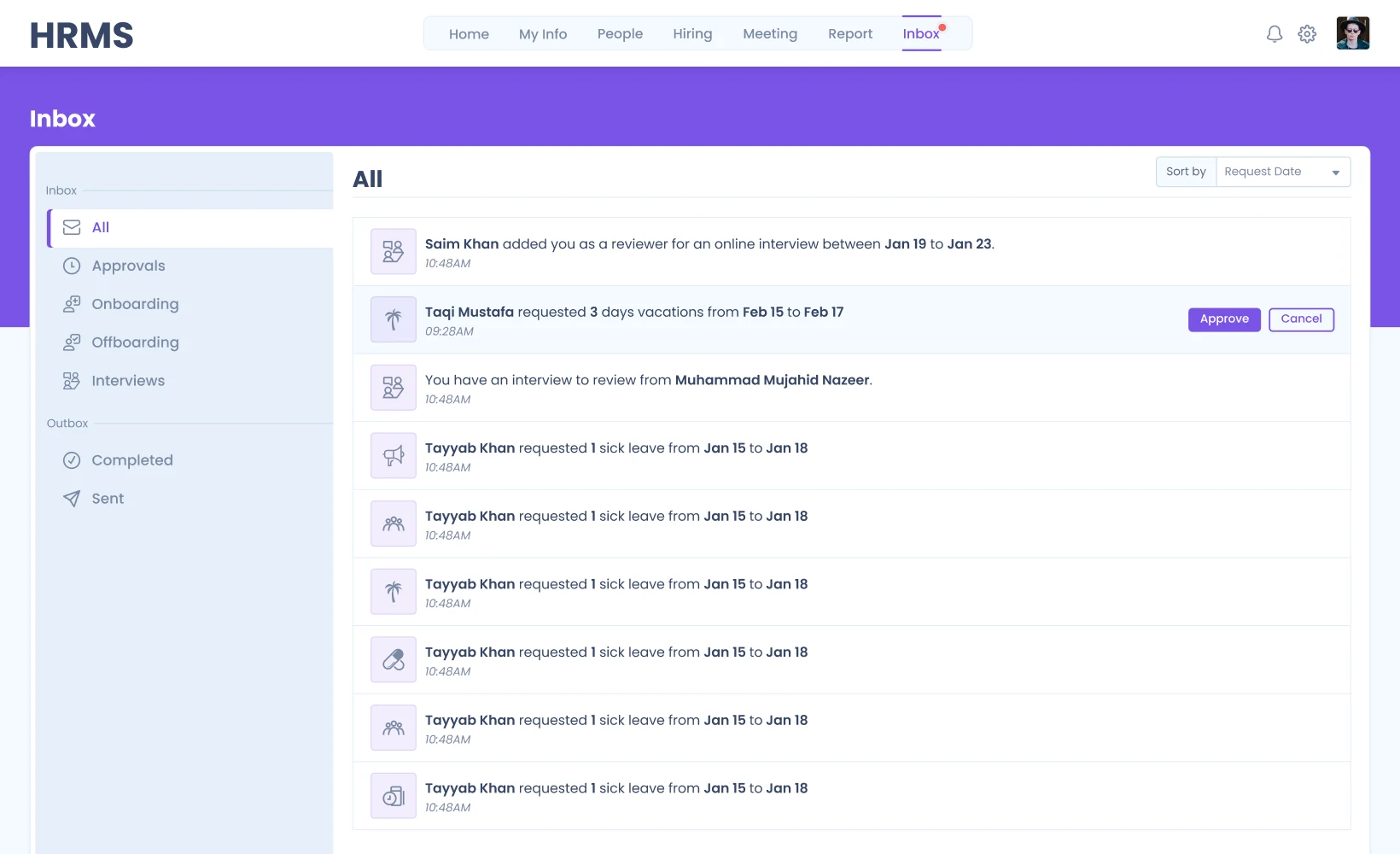Viewport: 1400px width, 854px height.
Task: Click the HRMS logo
Action: (81, 35)
